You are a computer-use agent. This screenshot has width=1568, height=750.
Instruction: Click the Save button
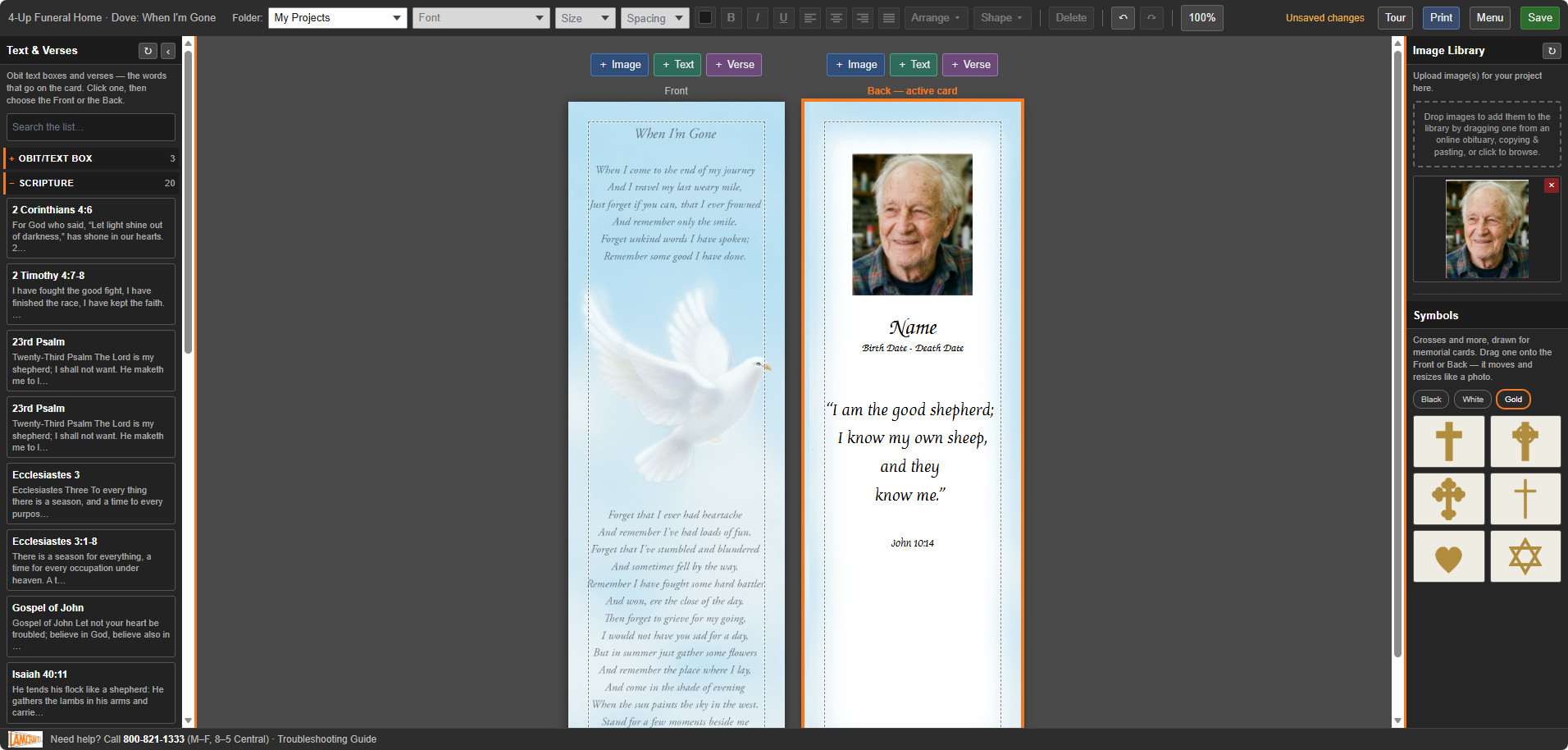[1539, 17]
